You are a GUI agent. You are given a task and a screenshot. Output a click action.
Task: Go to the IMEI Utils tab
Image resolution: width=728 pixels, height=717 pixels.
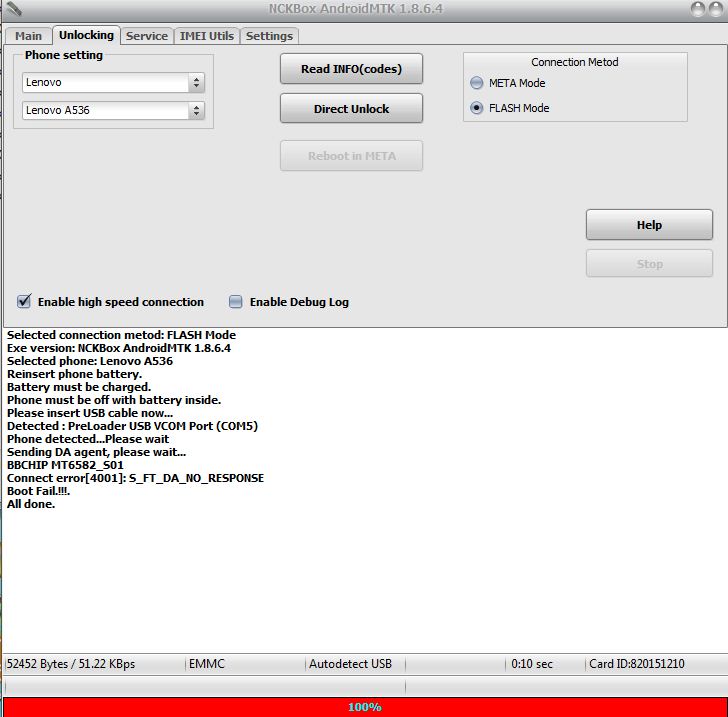pyautogui.click(x=207, y=36)
